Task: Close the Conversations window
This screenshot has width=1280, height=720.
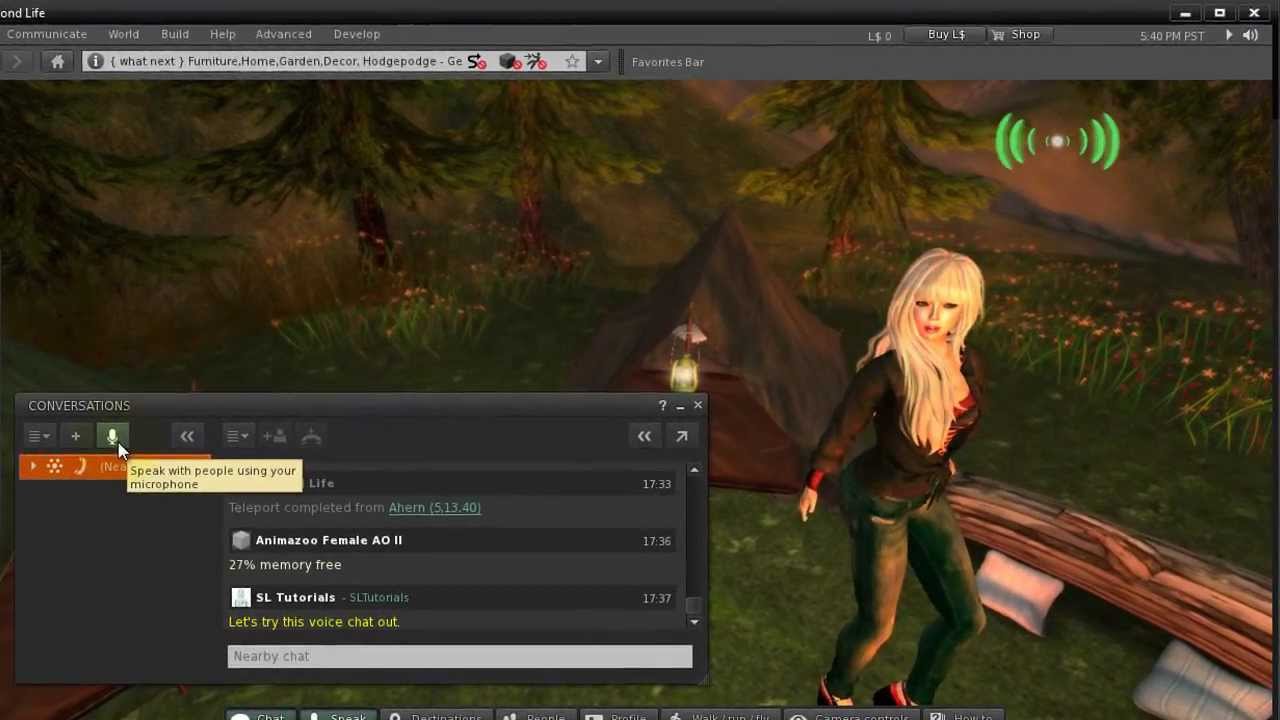Action: pyautogui.click(x=698, y=406)
